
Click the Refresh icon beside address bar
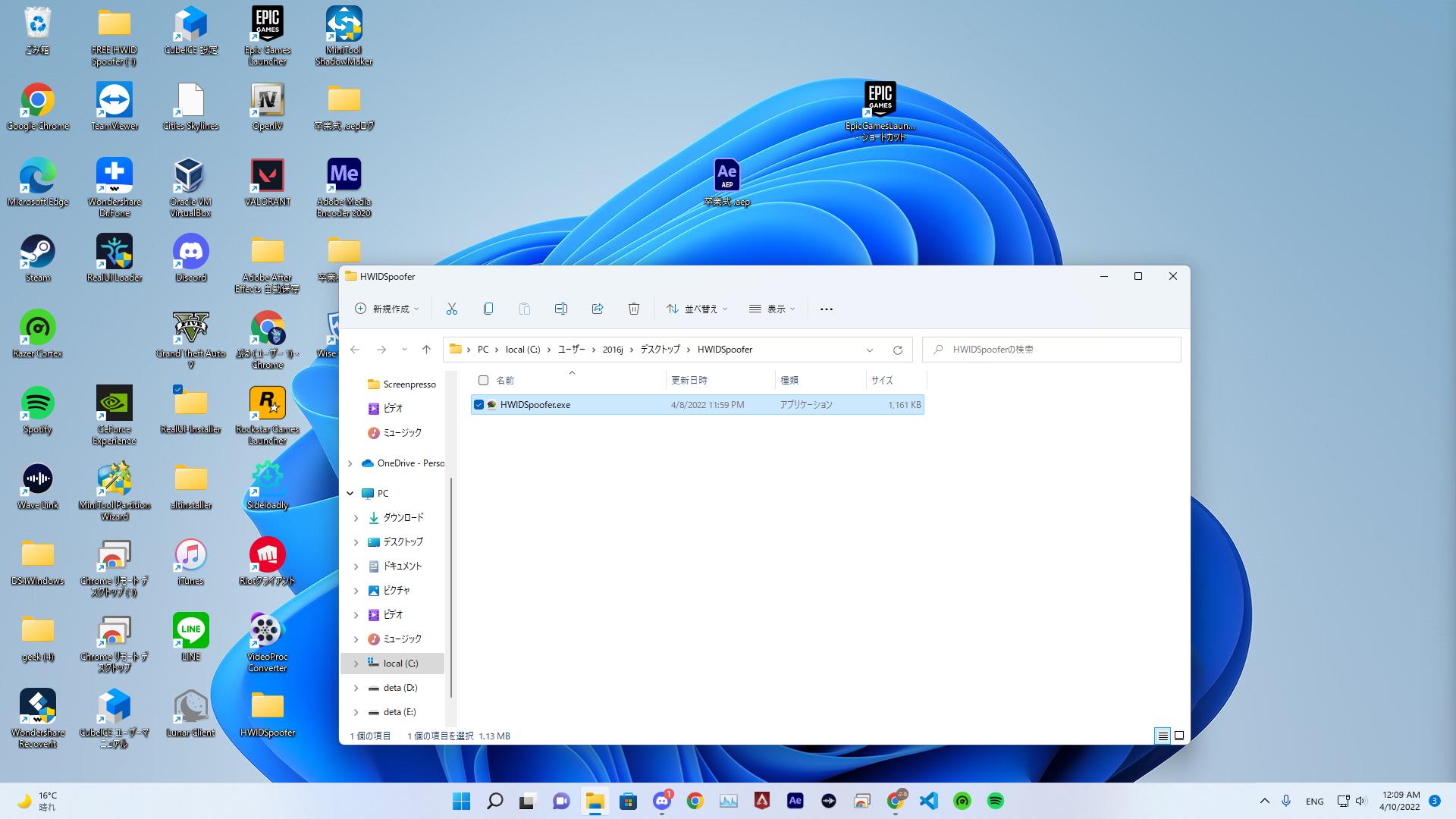click(x=898, y=350)
